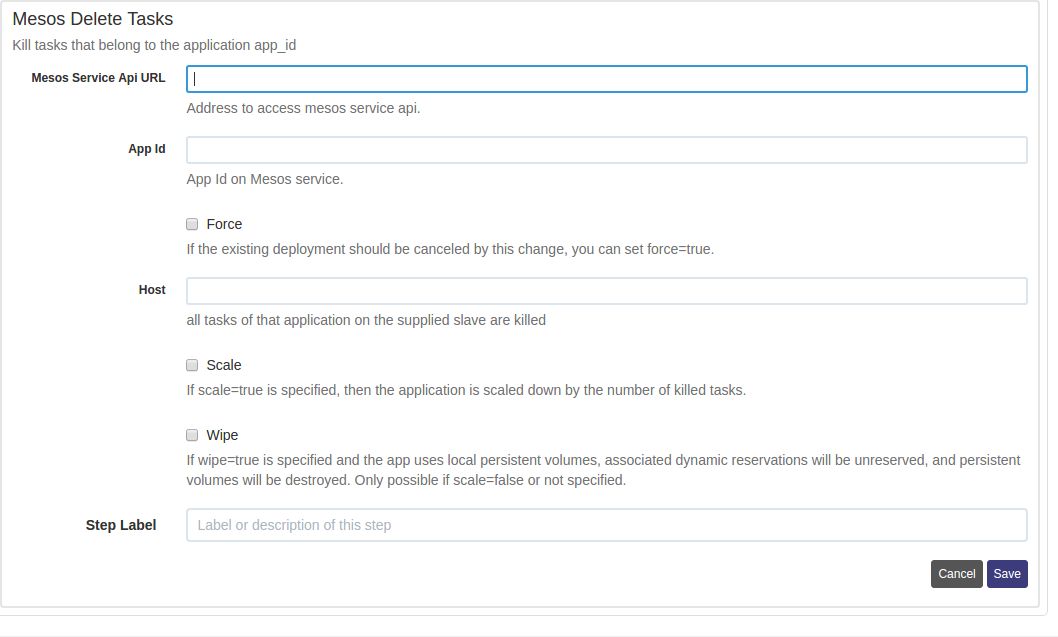Image resolution: width=1058 pixels, height=637 pixels.
Task: Click 'If the existing deployment' help text
Action: [x=450, y=249]
